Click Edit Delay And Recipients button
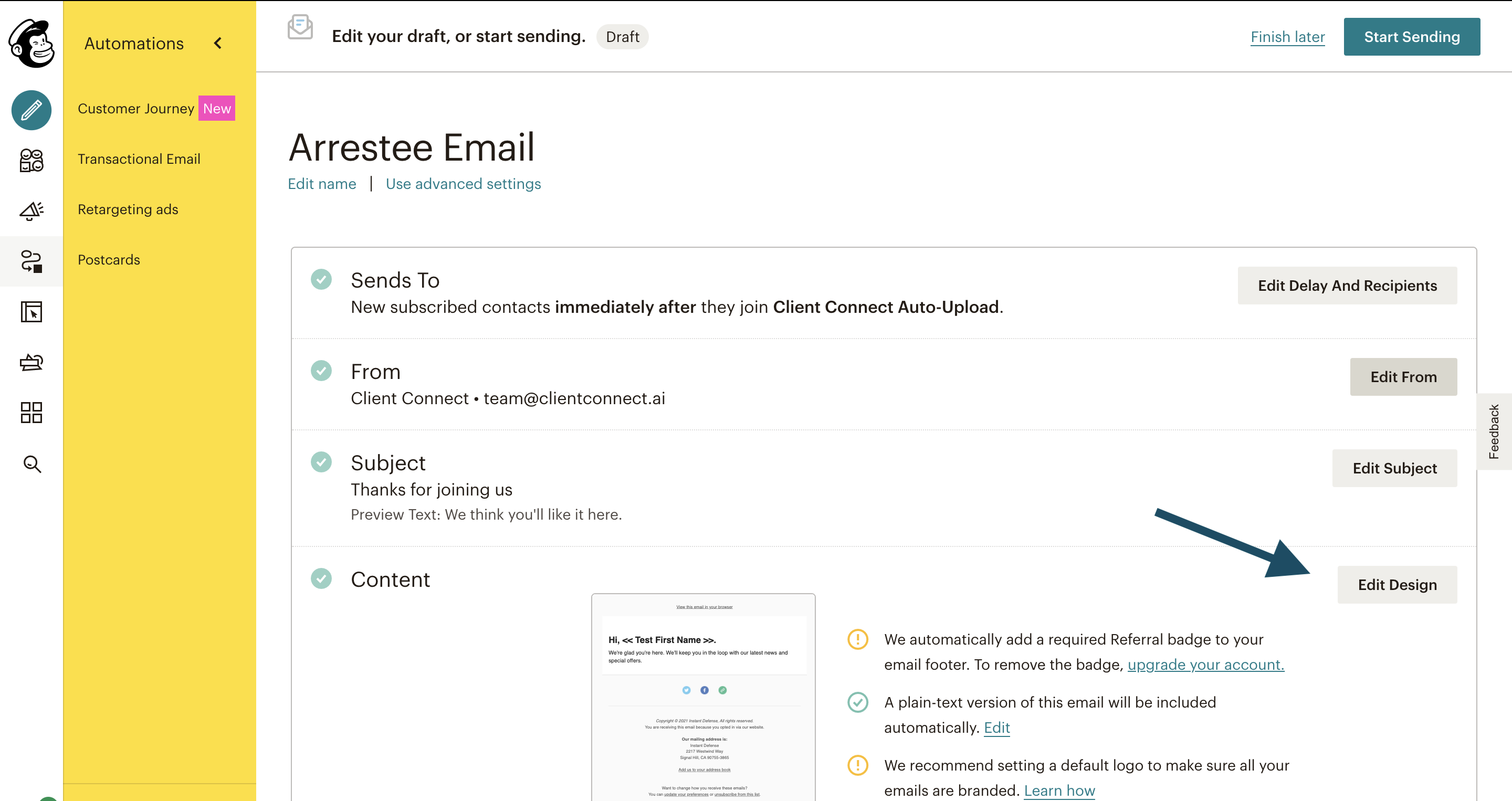Viewport: 1512px width, 801px height. pyautogui.click(x=1347, y=286)
